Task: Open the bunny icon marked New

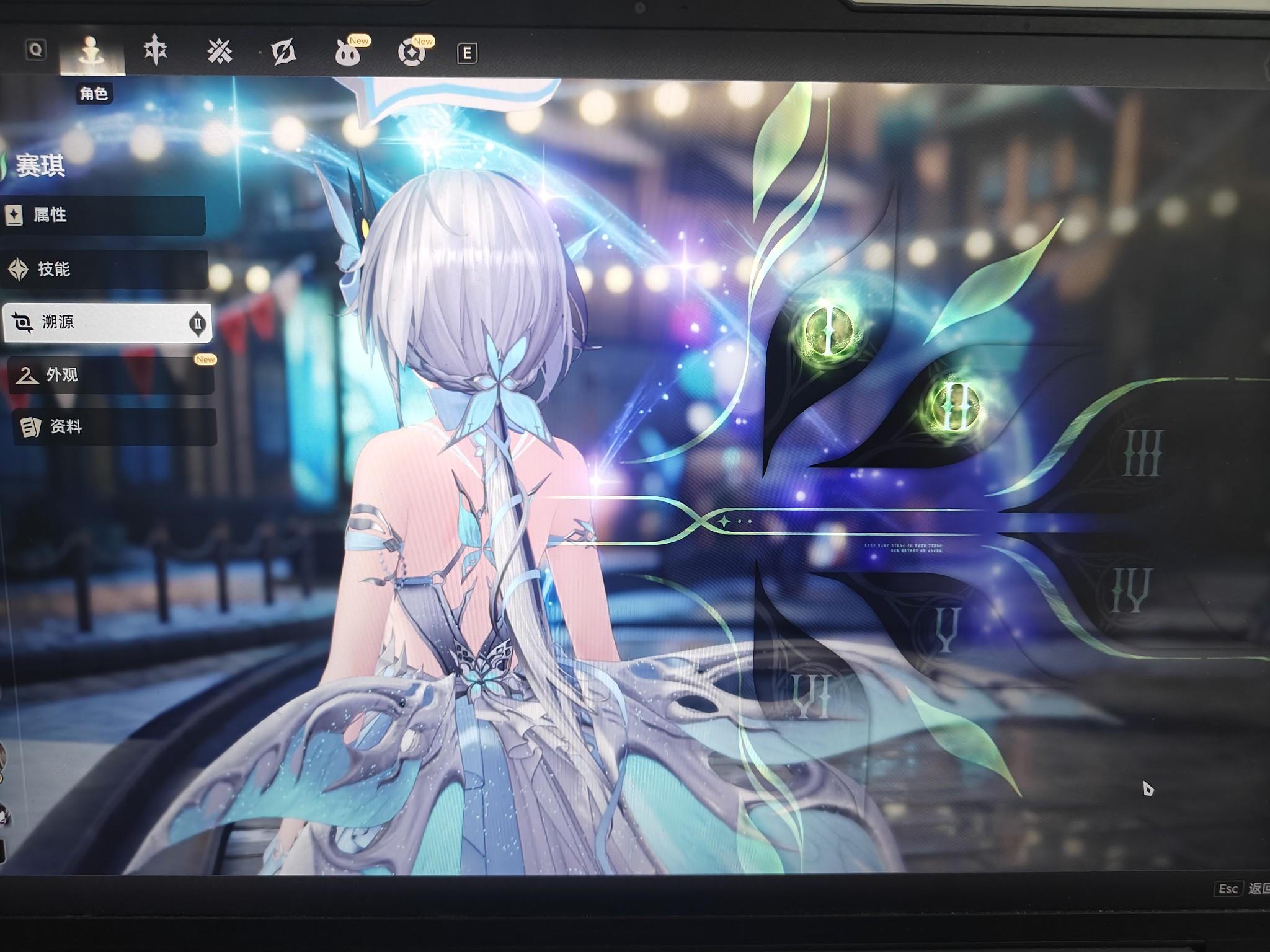Action: pyautogui.click(x=348, y=53)
